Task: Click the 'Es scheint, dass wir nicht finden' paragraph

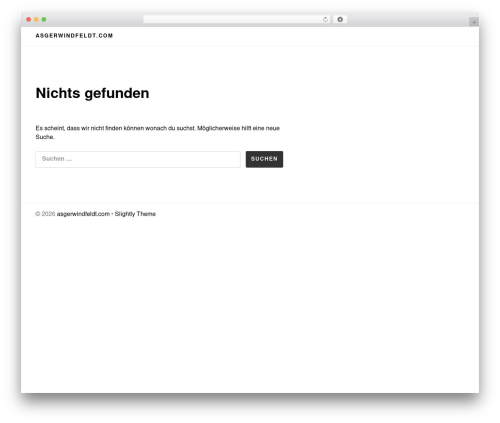Action: click(x=158, y=132)
